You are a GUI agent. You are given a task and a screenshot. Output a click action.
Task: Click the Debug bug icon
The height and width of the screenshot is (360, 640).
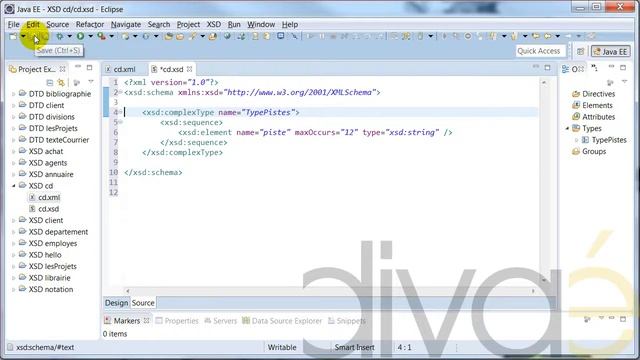click(60, 36)
